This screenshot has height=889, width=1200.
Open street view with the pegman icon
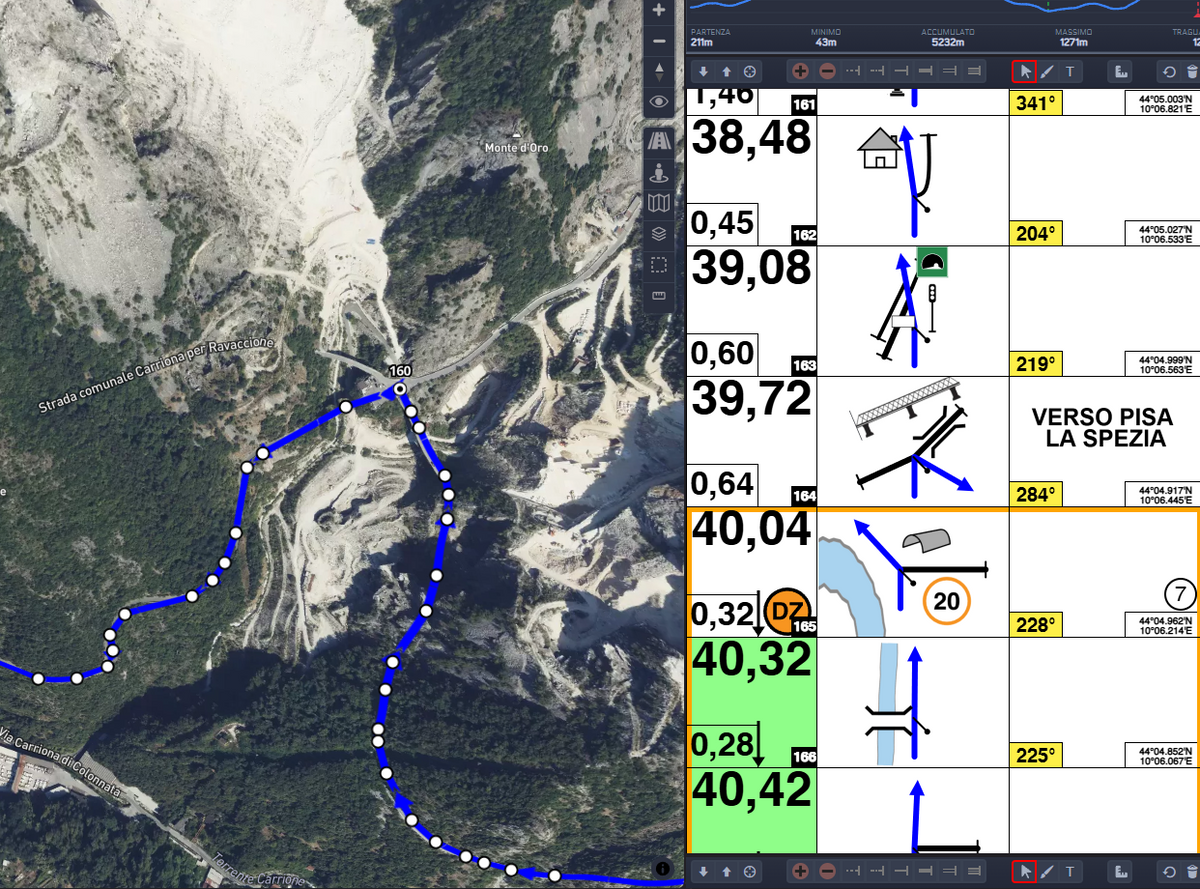[659, 173]
